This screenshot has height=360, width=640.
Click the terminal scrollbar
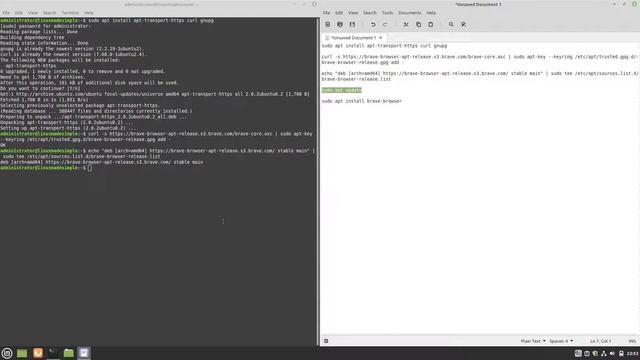pos(318,182)
